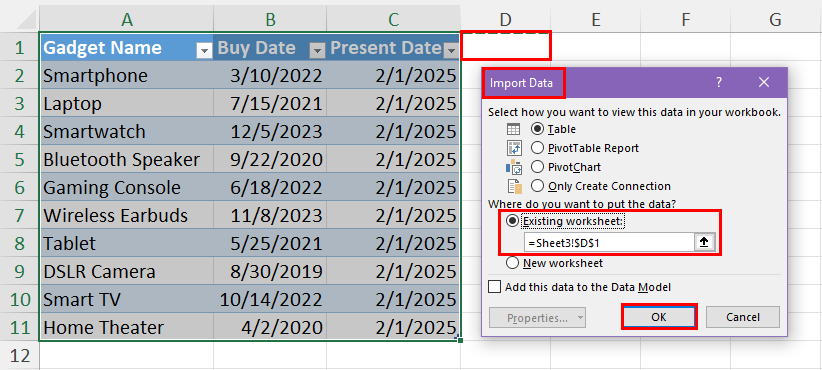This screenshot has height=370, width=822.
Task: Click buy date 12/5/2023
Action: point(270,131)
